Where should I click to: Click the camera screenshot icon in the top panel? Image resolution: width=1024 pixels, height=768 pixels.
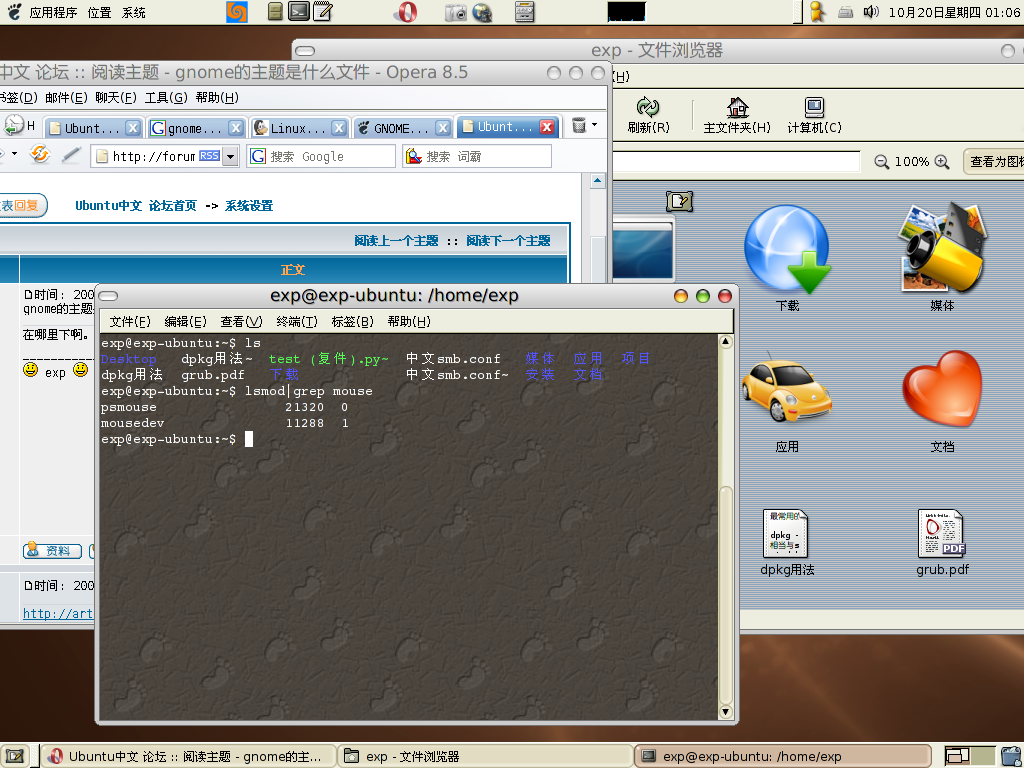(x=456, y=12)
